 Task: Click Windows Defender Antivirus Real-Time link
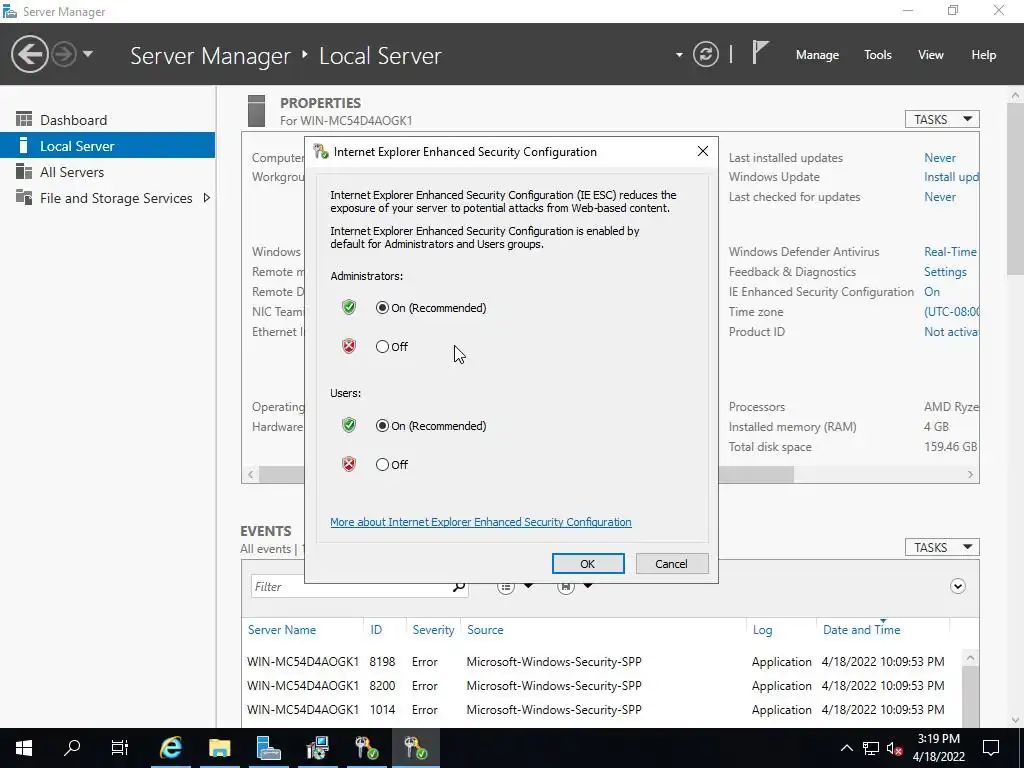951,251
